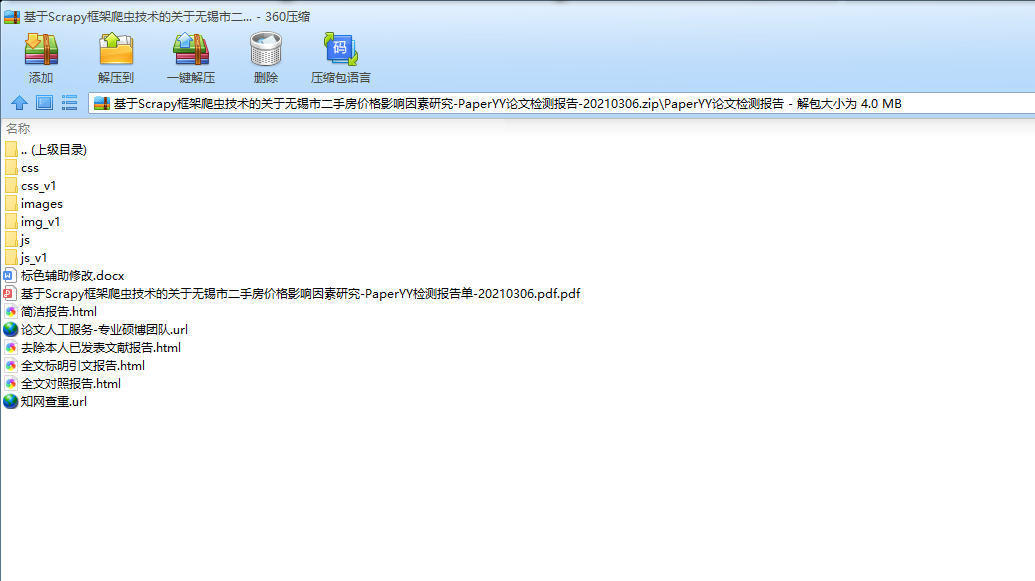Open the 压缩包语言 (Archive language) tool

(341, 50)
